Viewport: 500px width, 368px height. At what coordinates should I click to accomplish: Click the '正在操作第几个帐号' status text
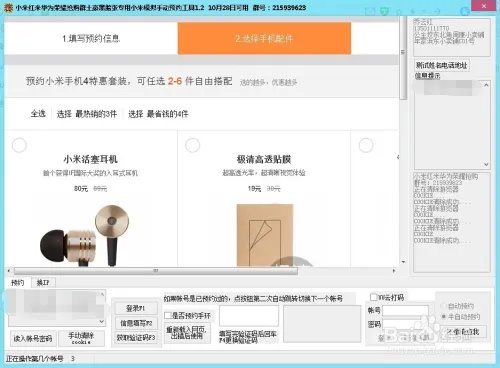(x=35, y=359)
